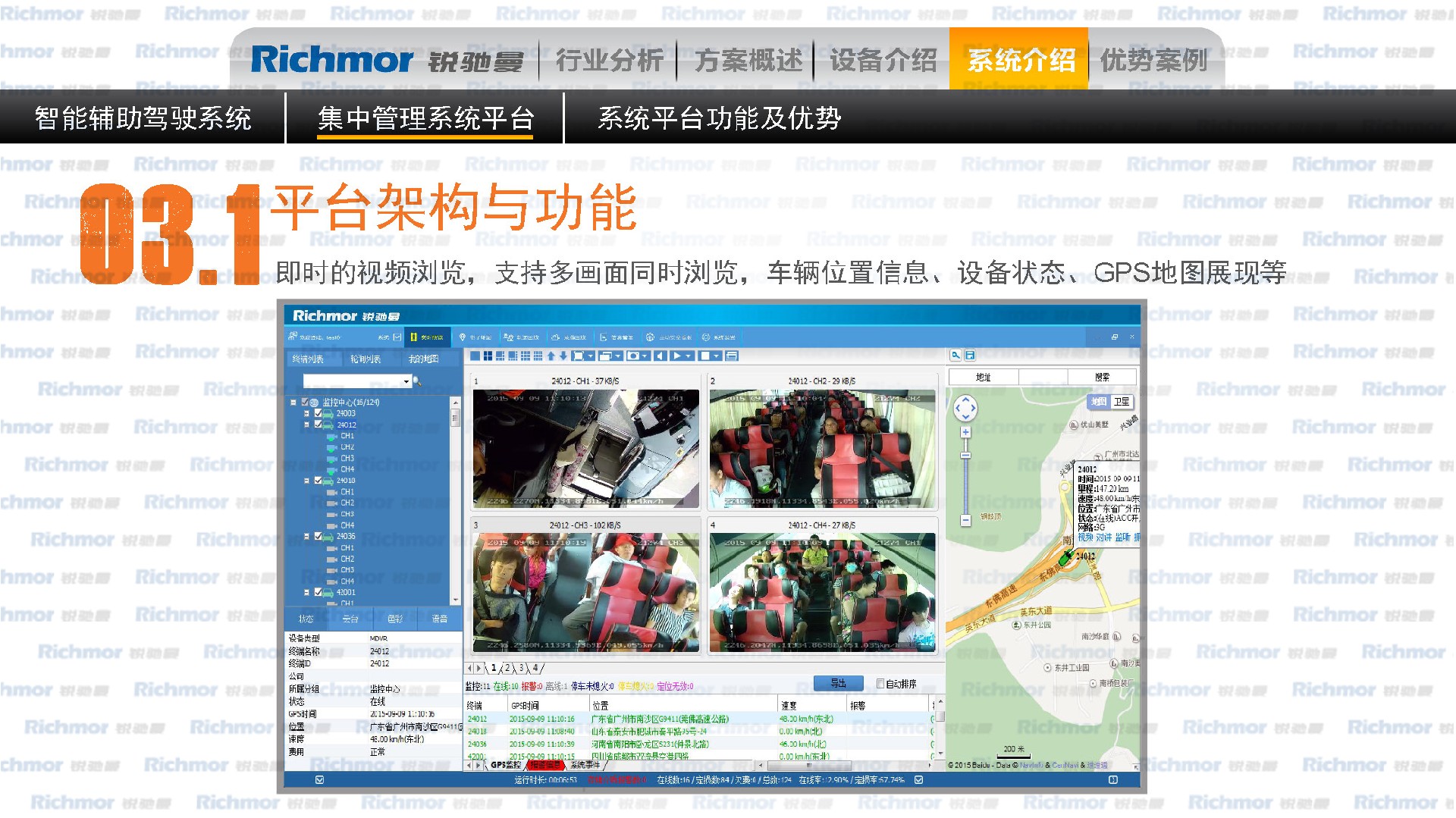Click the map save disk icon
The image size is (1456, 818).
[x=970, y=355]
